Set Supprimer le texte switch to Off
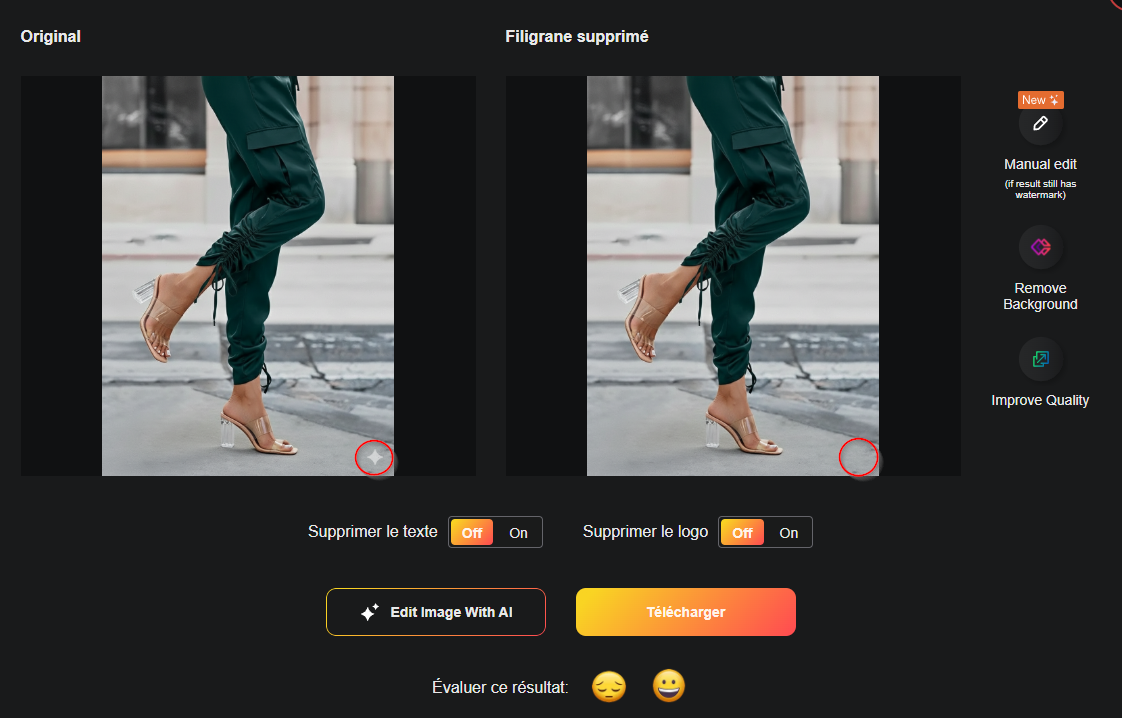This screenshot has height=718, width=1122. coord(471,532)
